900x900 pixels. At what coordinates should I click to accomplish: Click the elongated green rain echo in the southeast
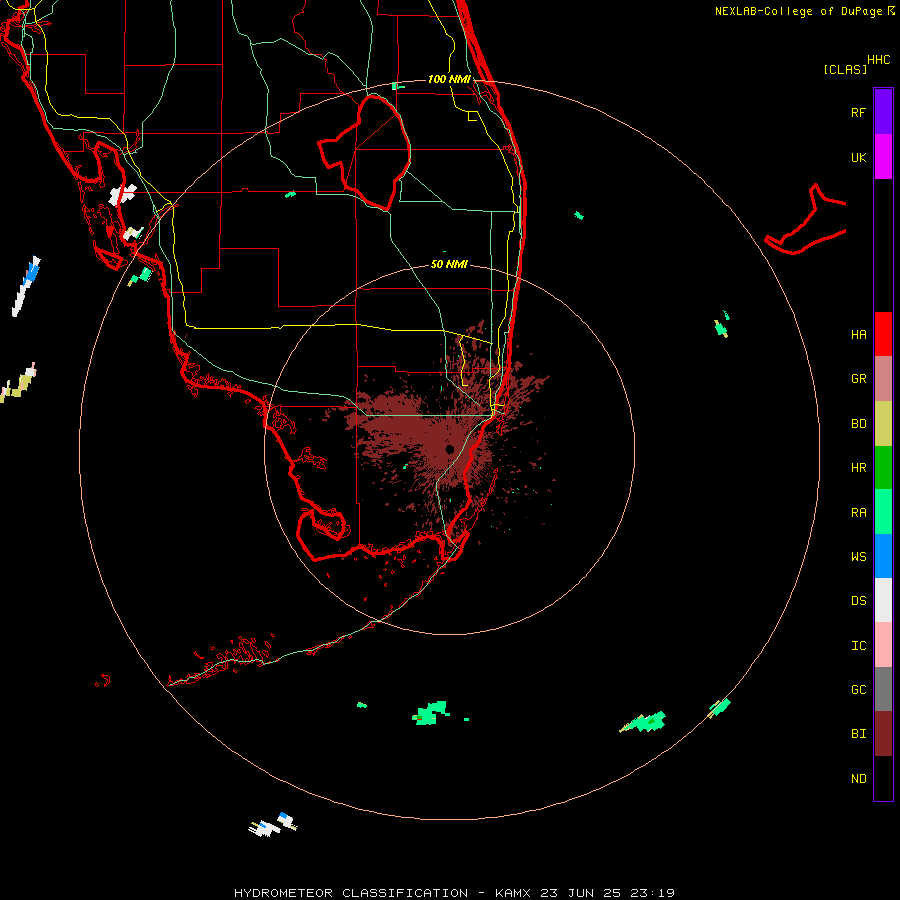644,722
